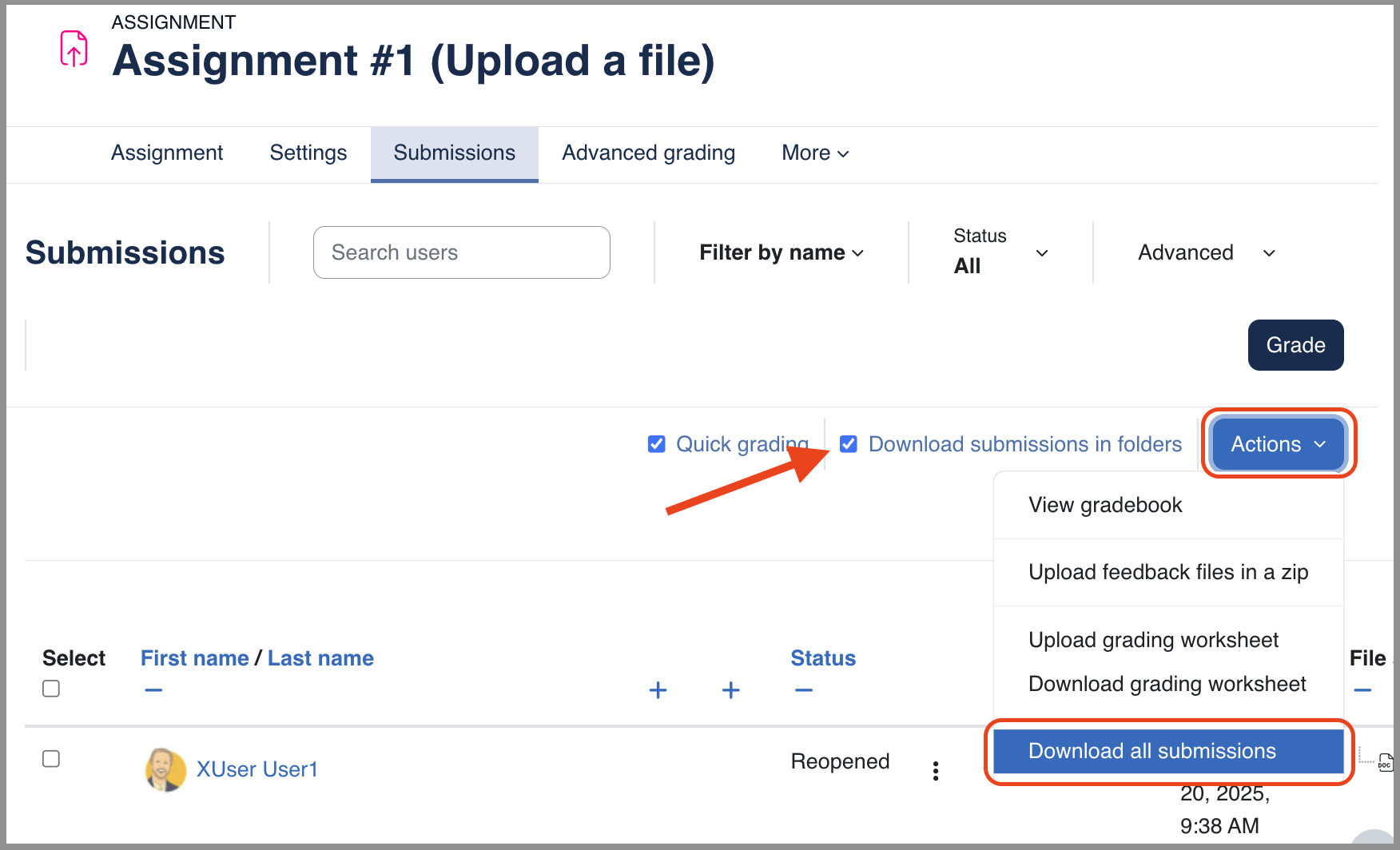The height and width of the screenshot is (850, 1400).
Task: Click the File column header text
Action: 1368,658
